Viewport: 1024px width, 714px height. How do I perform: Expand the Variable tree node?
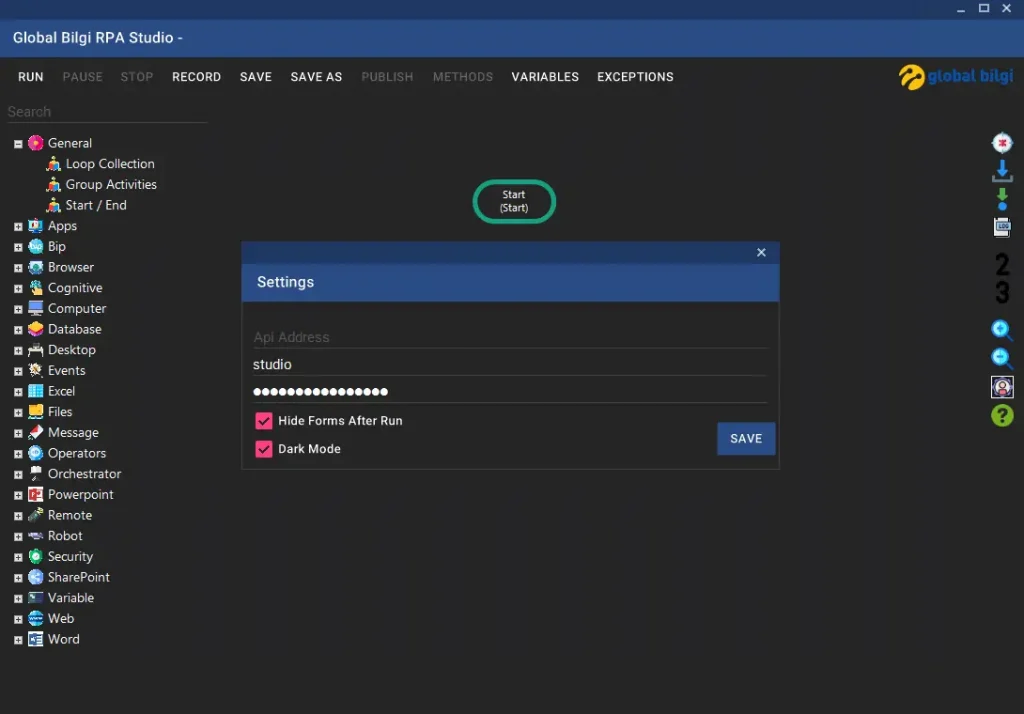[x=18, y=598]
